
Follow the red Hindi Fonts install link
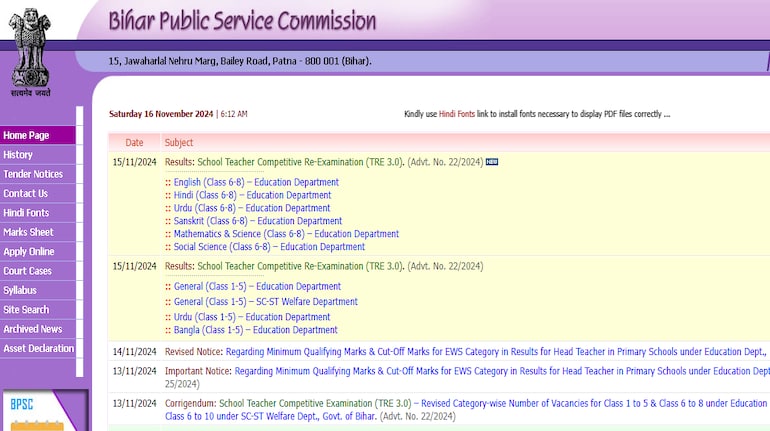[457, 114]
